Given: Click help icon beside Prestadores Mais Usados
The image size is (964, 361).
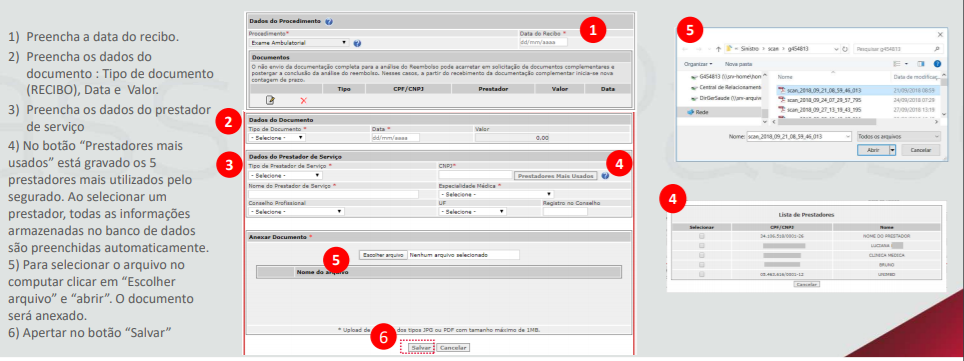Looking at the screenshot, I should click(x=606, y=175).
